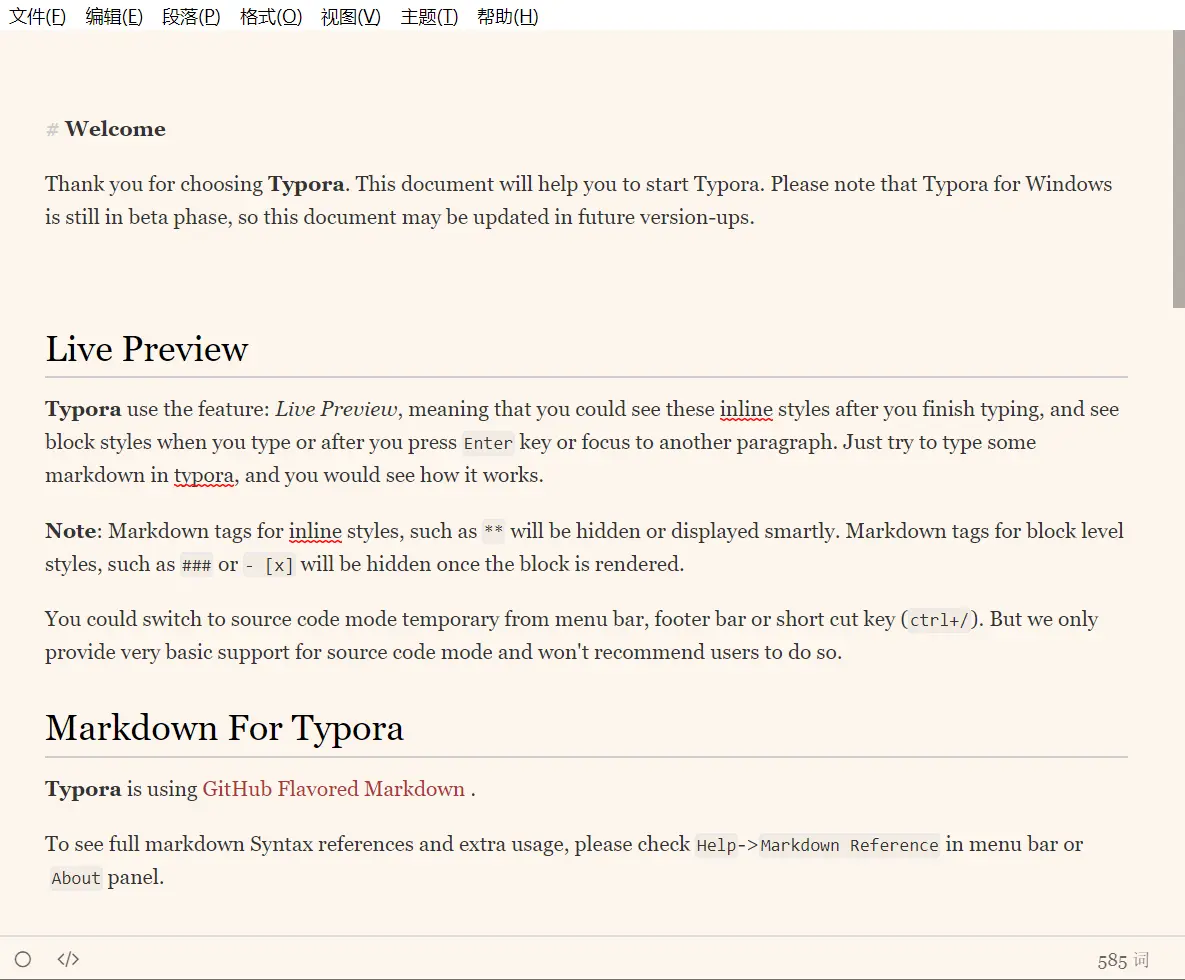Open the 主题(T) menu

click(x=429, y=17)
